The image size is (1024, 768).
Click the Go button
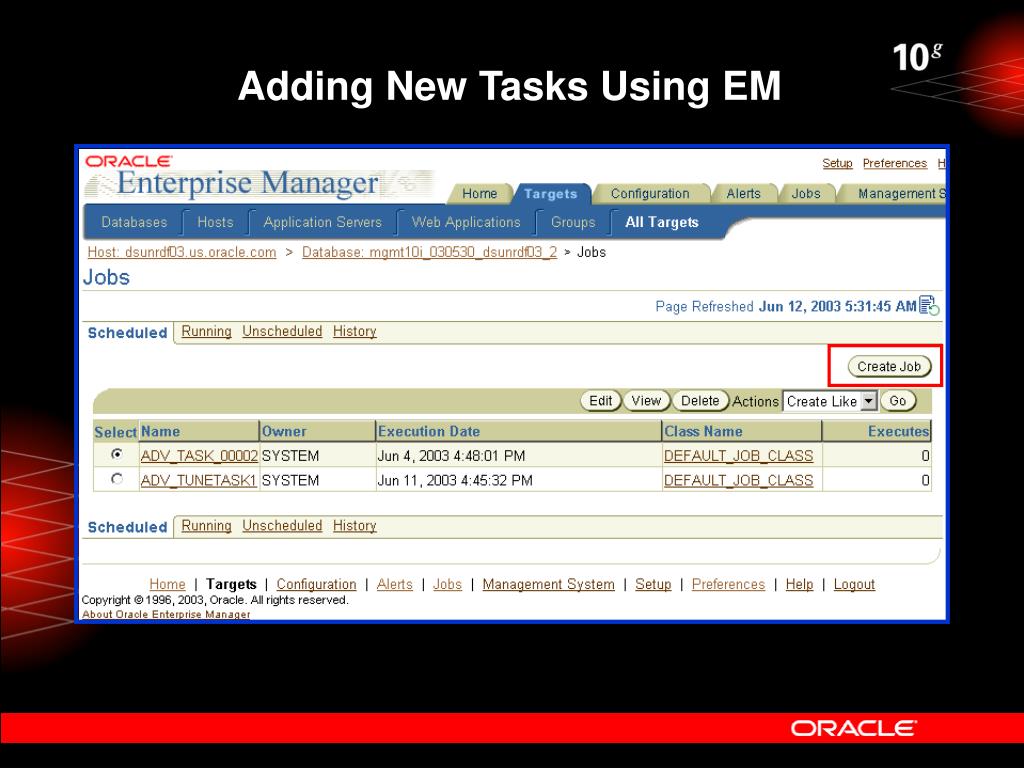(898, 401)
